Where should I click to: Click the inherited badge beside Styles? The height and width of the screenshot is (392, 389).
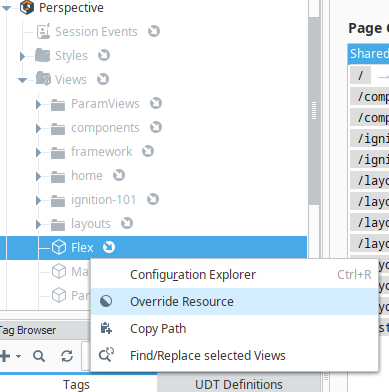[x=104, y=55]
